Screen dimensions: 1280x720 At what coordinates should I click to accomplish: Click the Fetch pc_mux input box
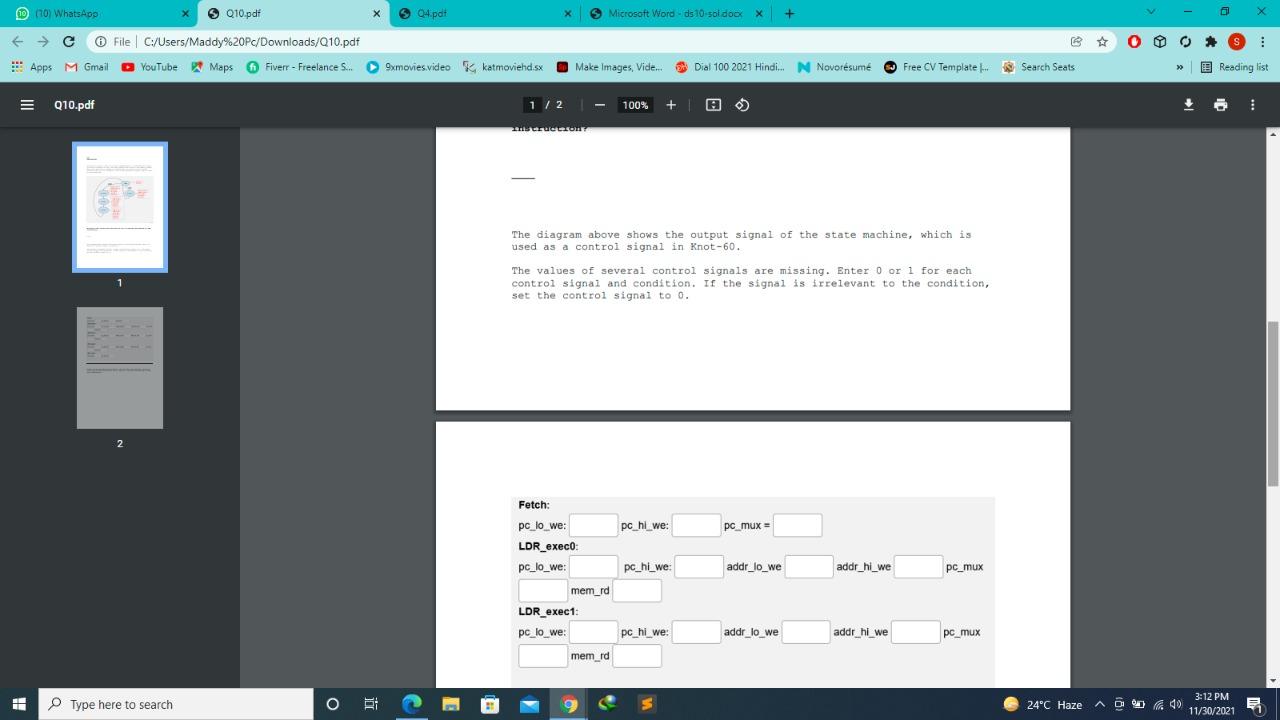797,525
